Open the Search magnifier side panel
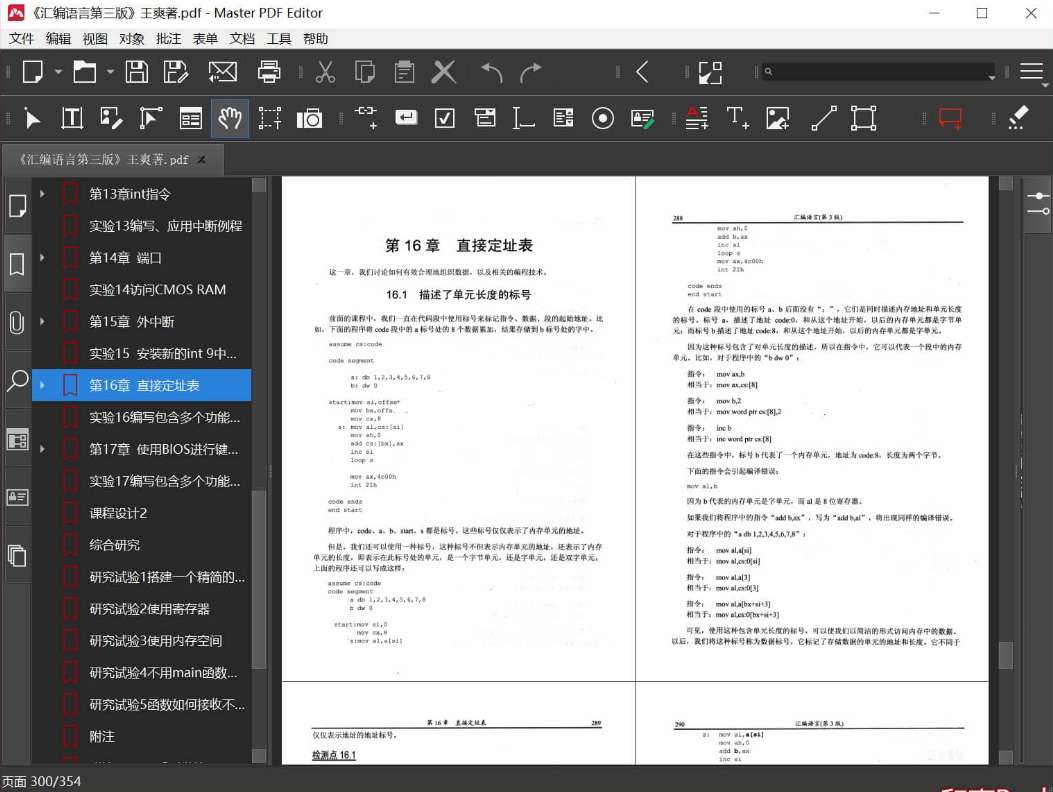The height and width of the screenshot is (792, 1053). pyautogui.click(x=17, y=380)
